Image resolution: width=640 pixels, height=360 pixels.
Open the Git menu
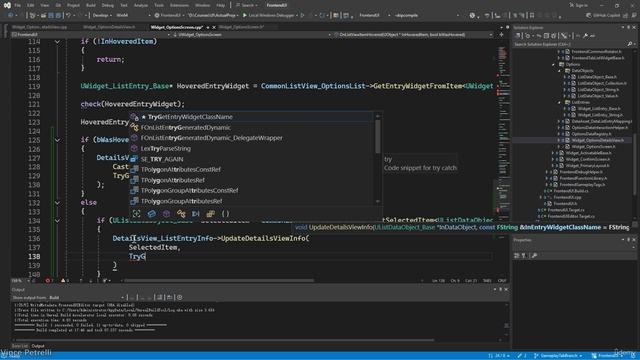pyautogui.click(x=58, y=5)
